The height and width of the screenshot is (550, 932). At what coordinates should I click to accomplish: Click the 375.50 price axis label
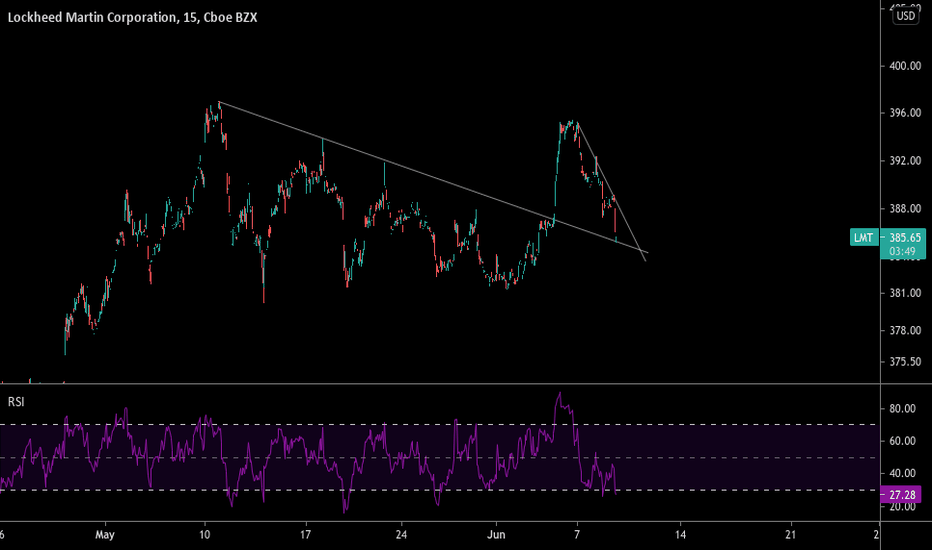click(905, 362)
